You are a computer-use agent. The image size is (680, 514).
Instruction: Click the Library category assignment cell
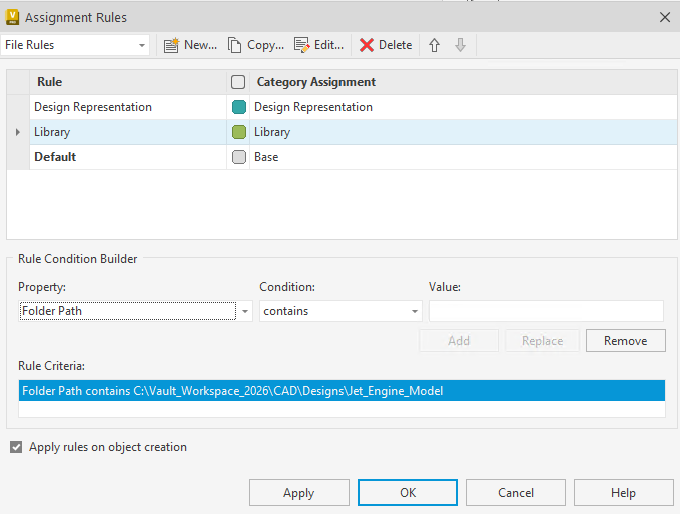(x=463, y=132)
